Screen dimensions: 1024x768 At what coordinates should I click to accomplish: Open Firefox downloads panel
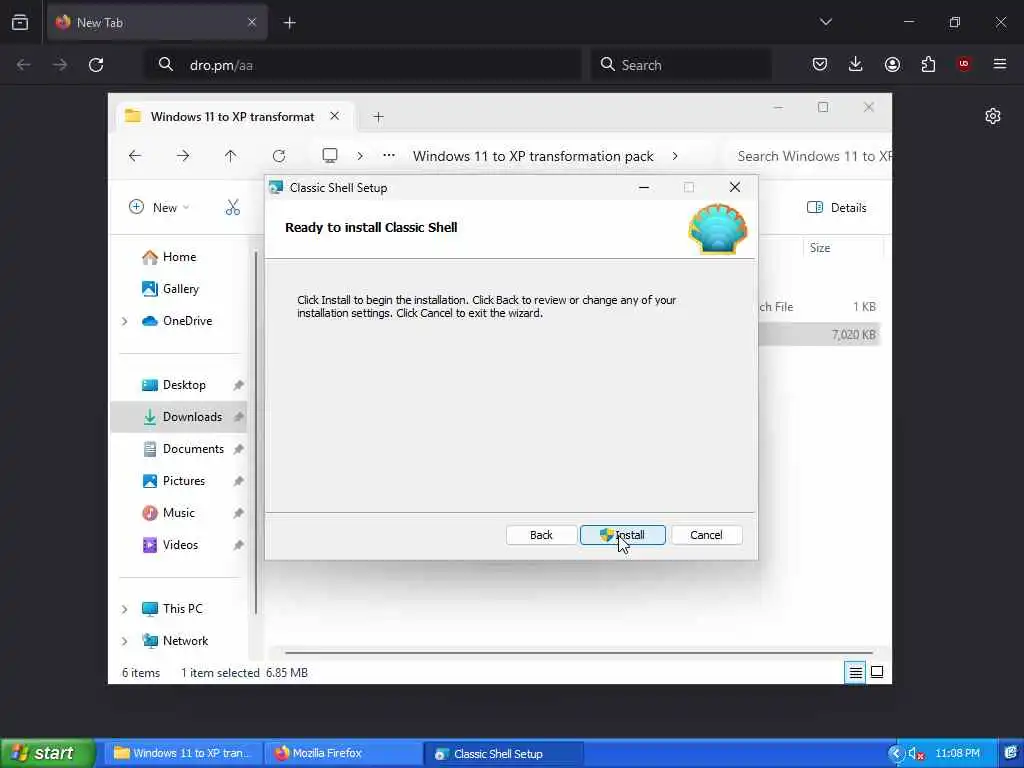pyautogui.click(x=856, y=64)
